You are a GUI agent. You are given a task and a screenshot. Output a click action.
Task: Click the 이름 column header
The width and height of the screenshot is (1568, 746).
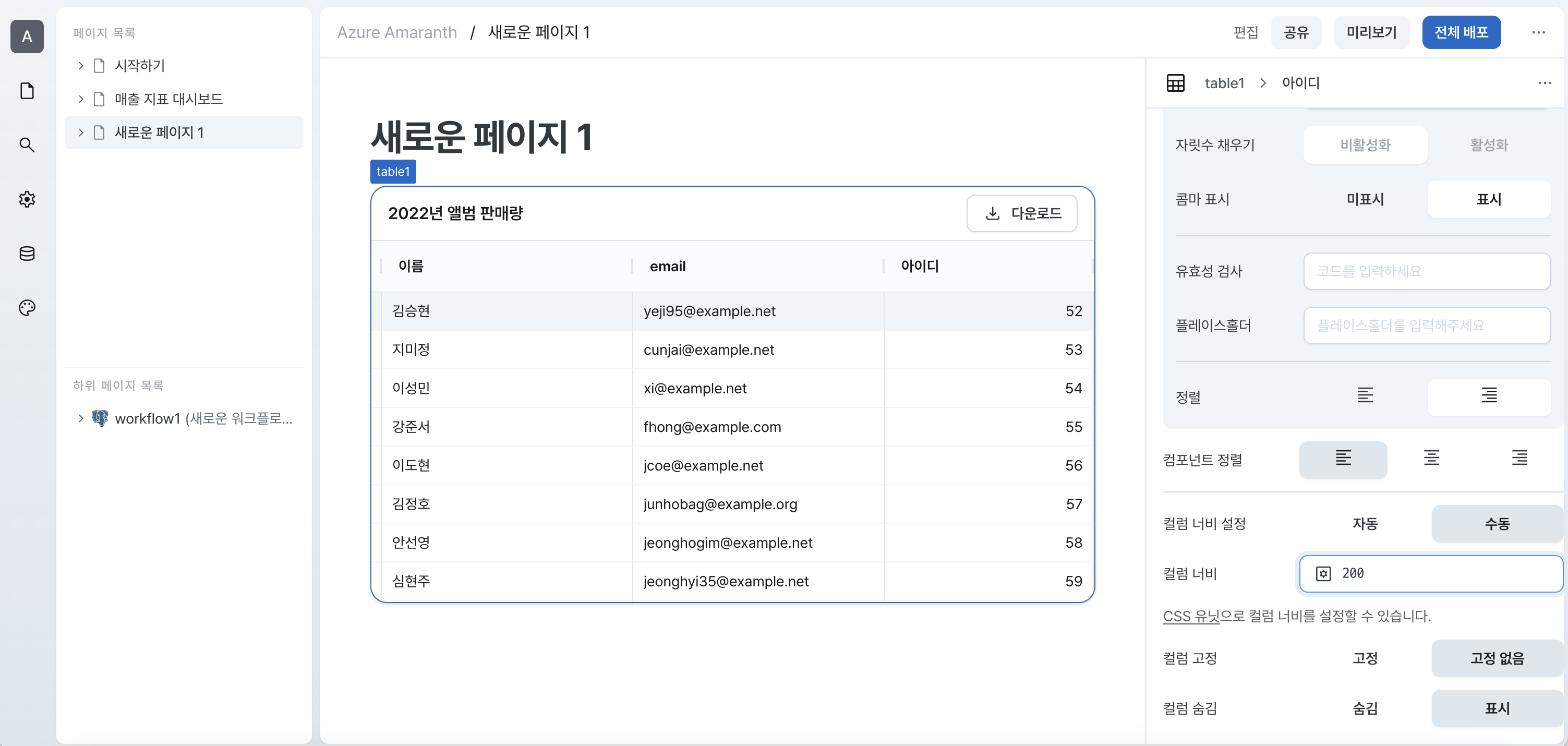click(506, 266)
